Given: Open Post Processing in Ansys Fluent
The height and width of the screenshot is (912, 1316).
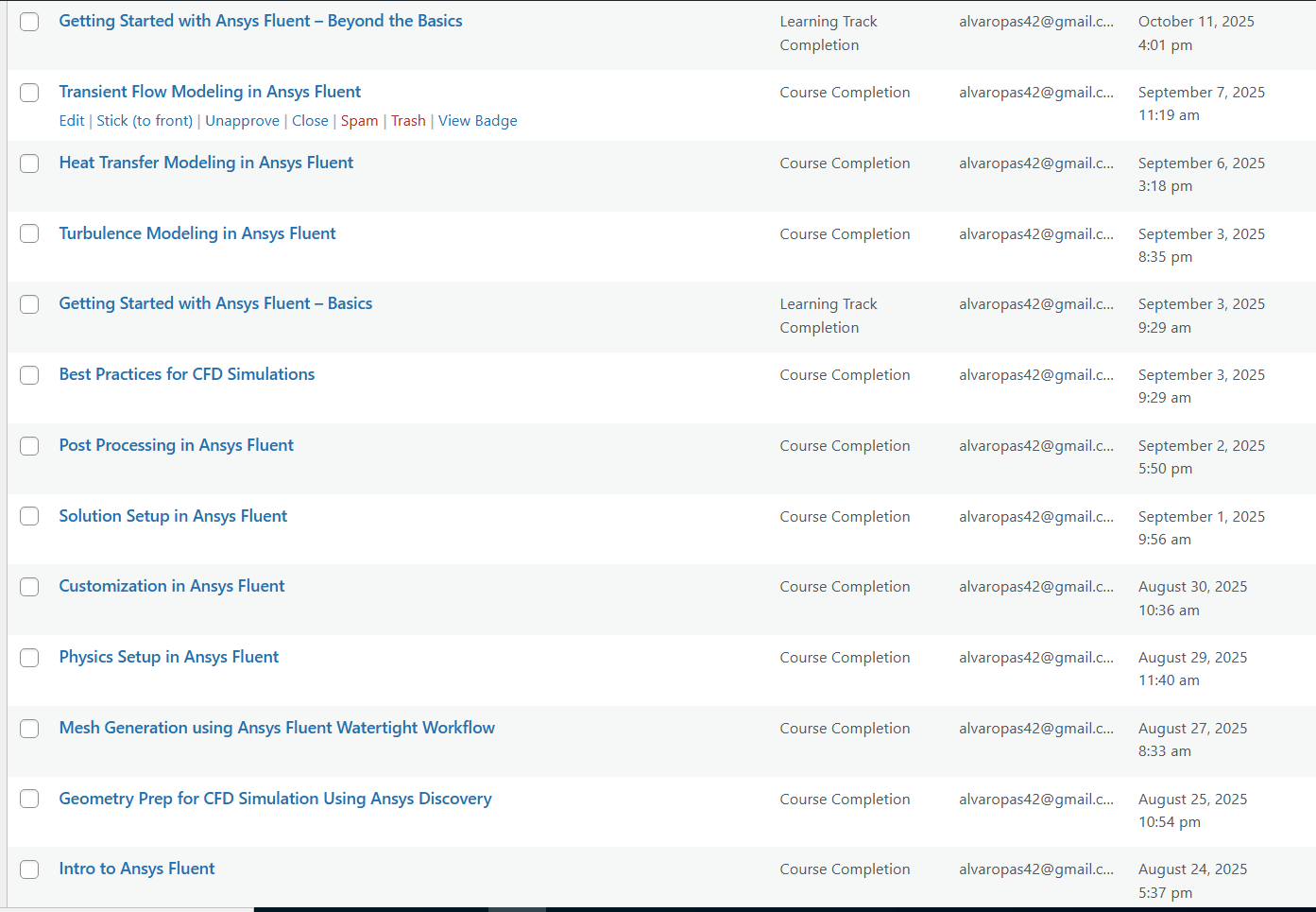Looking at the screenshot, I should pos(177,445).
